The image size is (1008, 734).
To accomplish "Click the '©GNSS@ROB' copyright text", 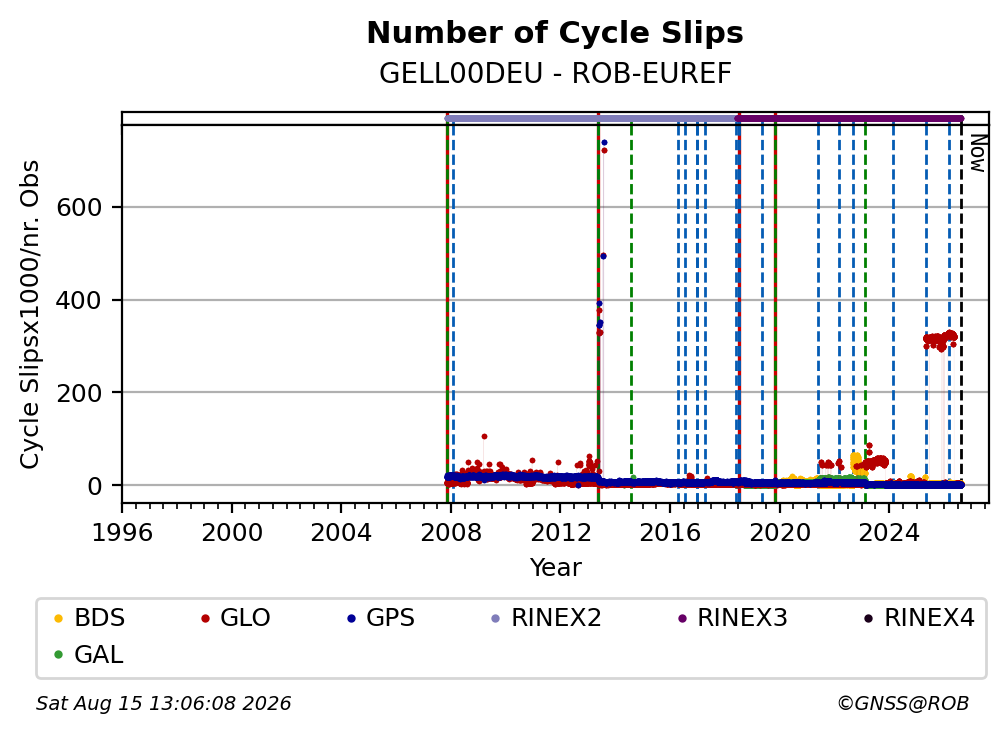I will click(903, 703).
